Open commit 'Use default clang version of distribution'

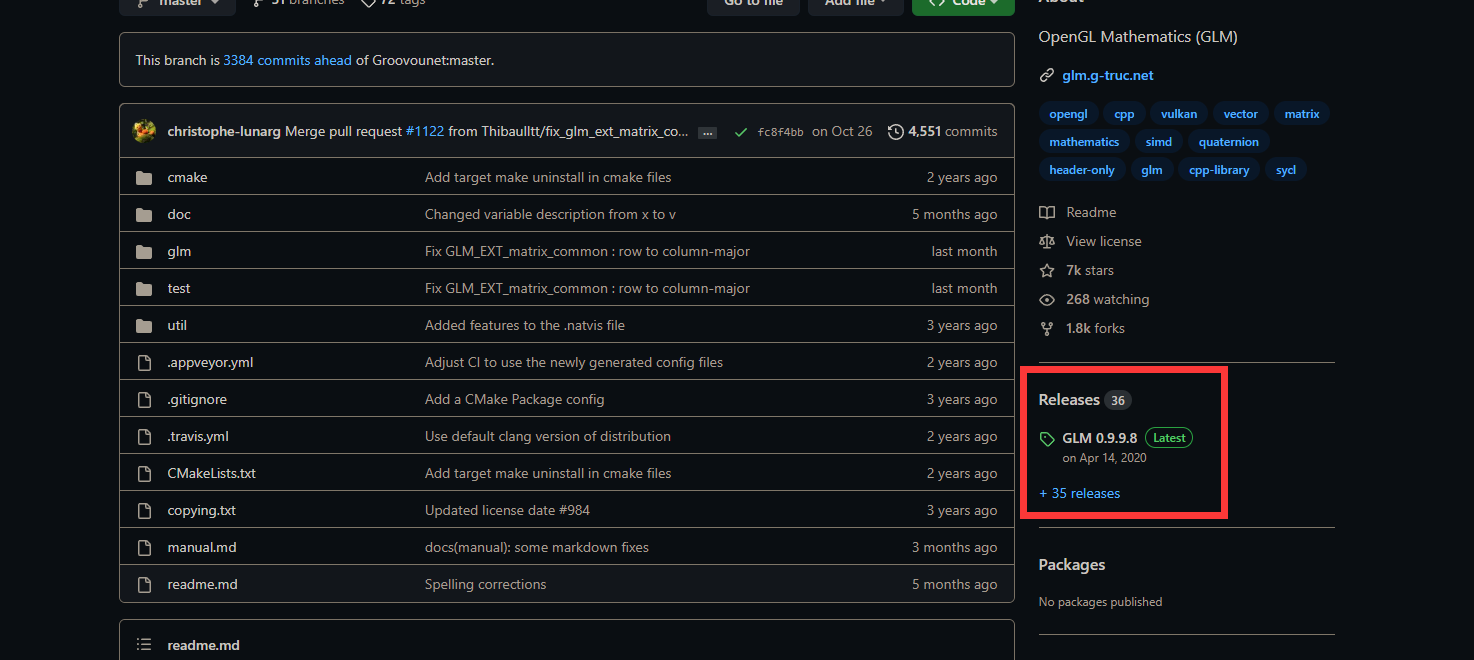click(548, 436)
